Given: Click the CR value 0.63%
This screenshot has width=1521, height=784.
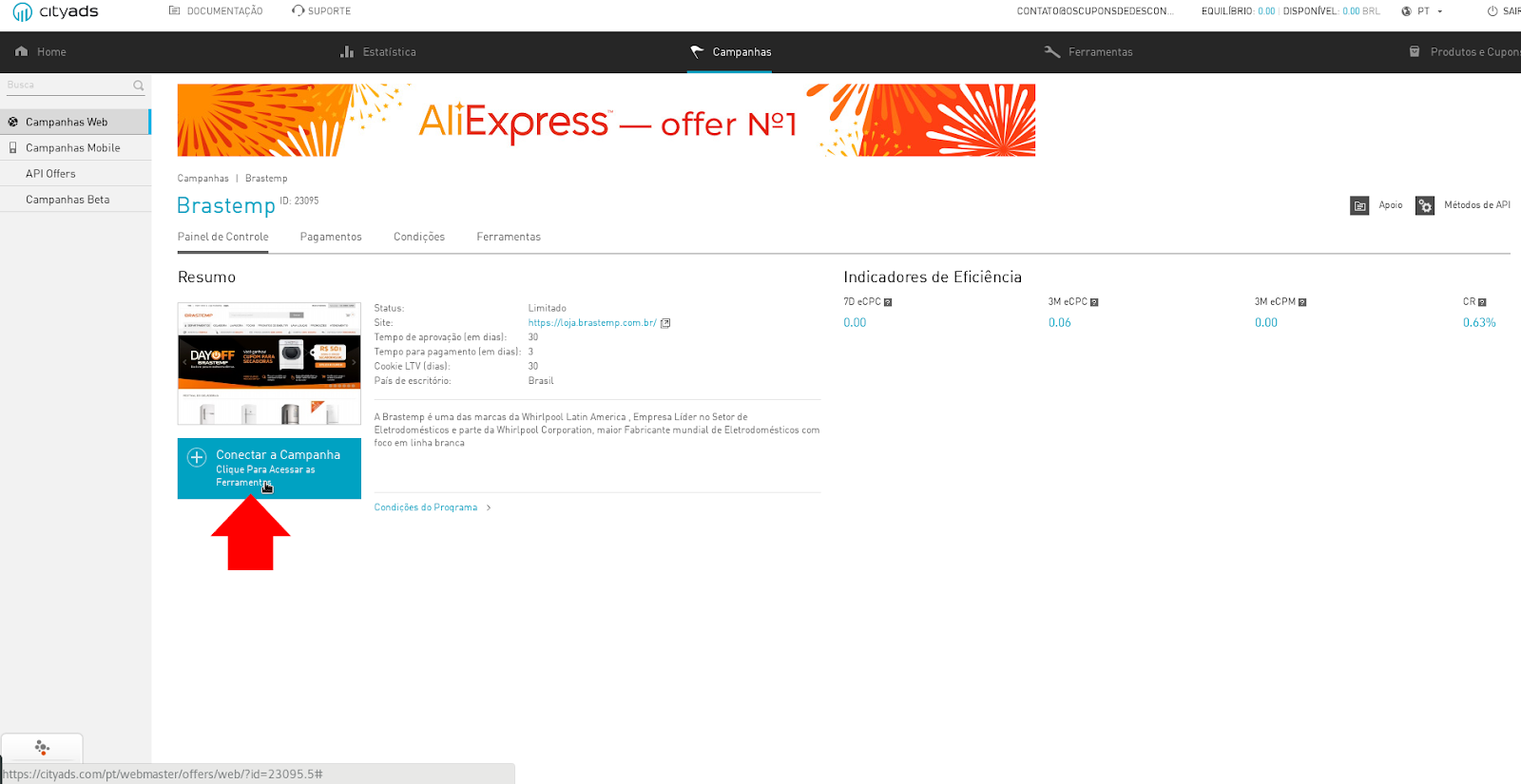Looking at the screenshot, I should tap(1479, 323).
